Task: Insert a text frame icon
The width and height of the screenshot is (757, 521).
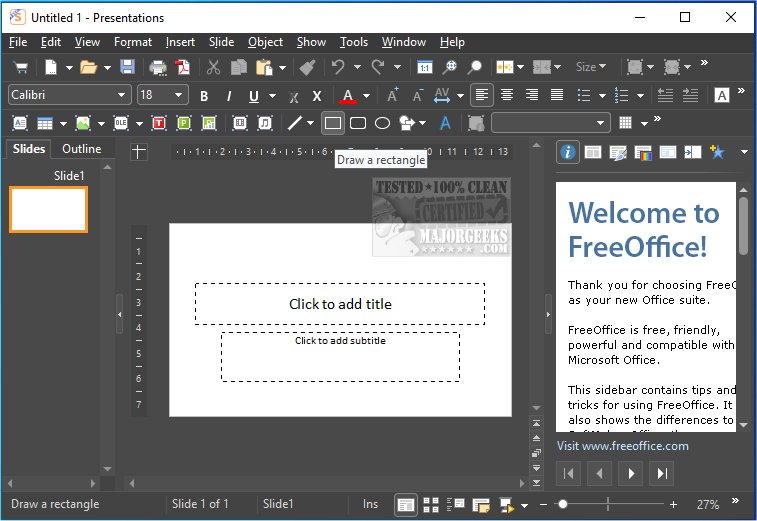Action: click(20, 123)
